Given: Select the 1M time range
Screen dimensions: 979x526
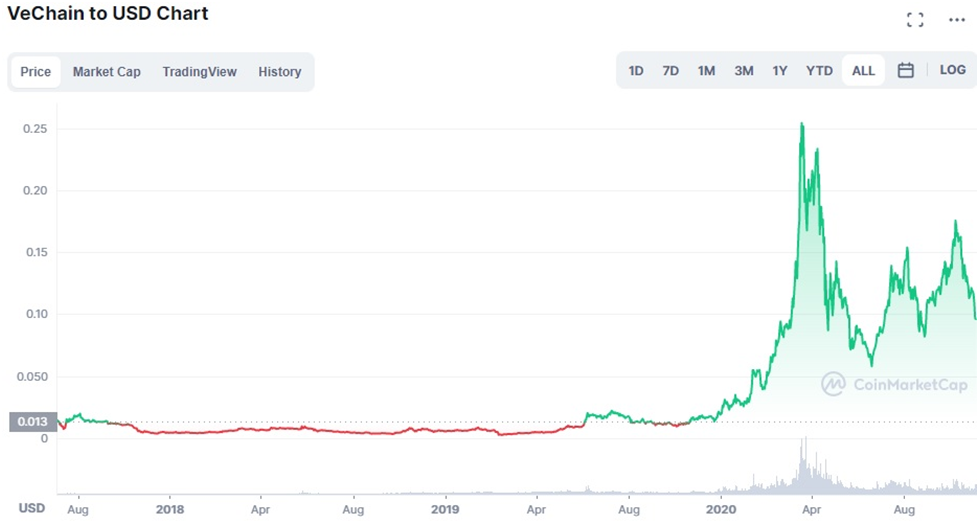Looking at the screenshot, I should coord(706,71).
